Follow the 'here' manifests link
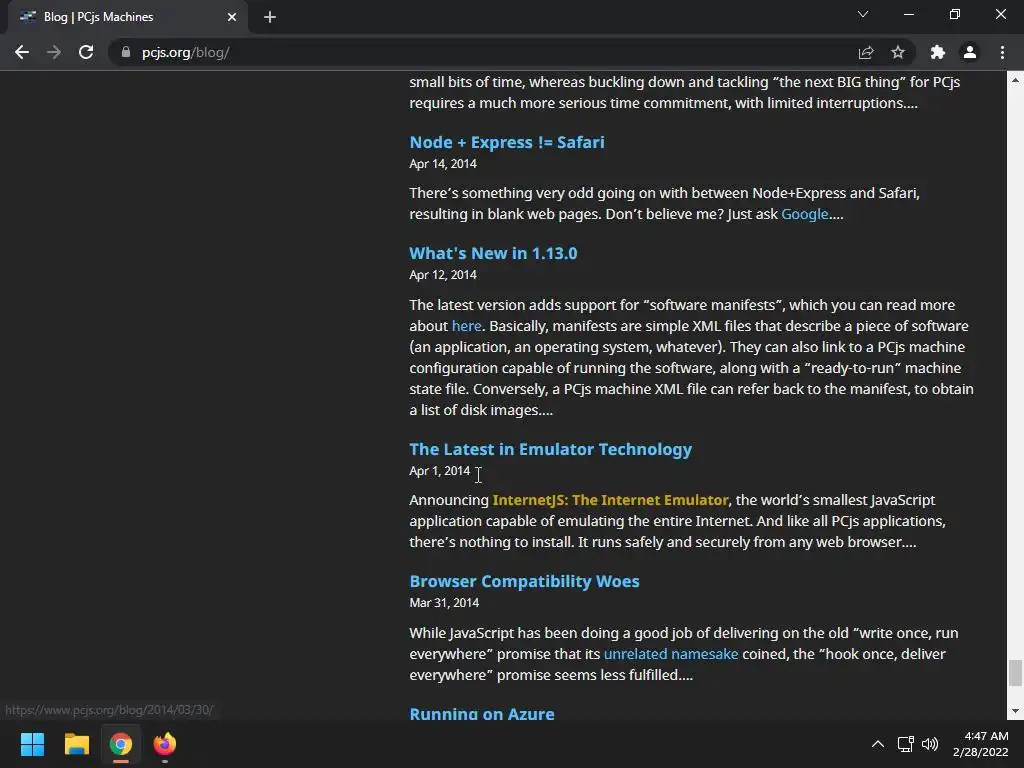The width and height of the screenshot is (1024, 768). click(466, 326)
